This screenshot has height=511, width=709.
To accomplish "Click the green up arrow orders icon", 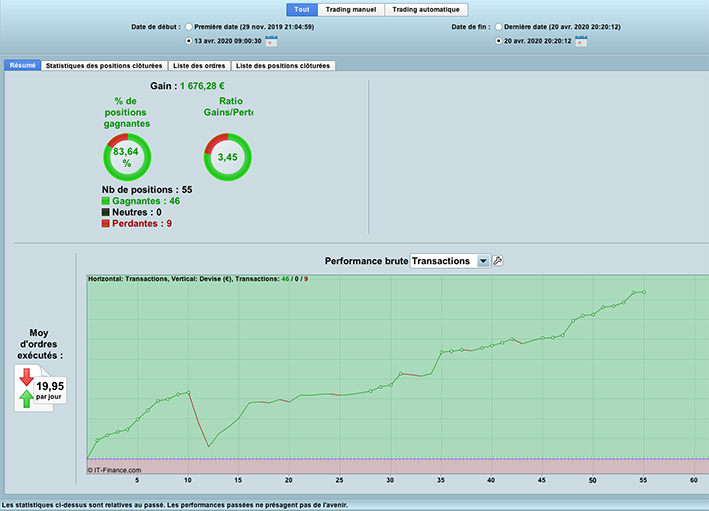I will pos(26,399).
